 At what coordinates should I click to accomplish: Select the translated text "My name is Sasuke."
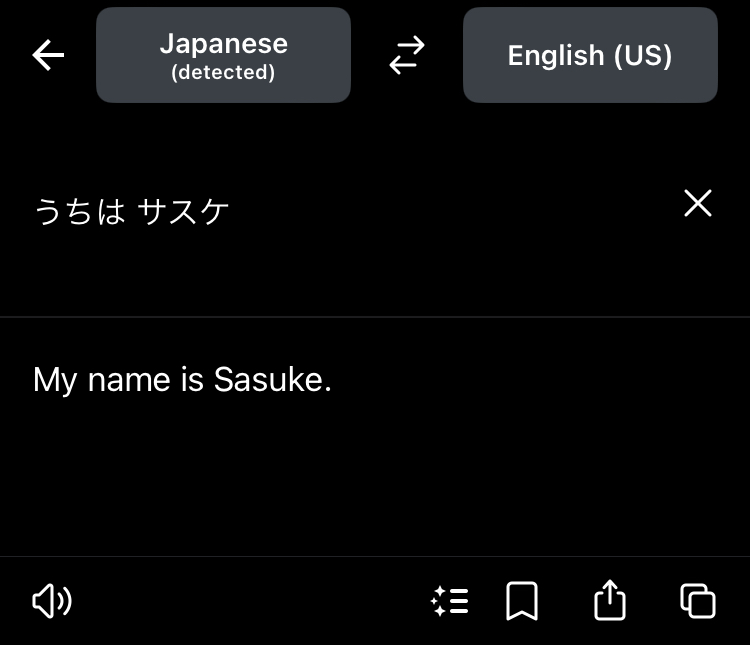coord(182,380)
